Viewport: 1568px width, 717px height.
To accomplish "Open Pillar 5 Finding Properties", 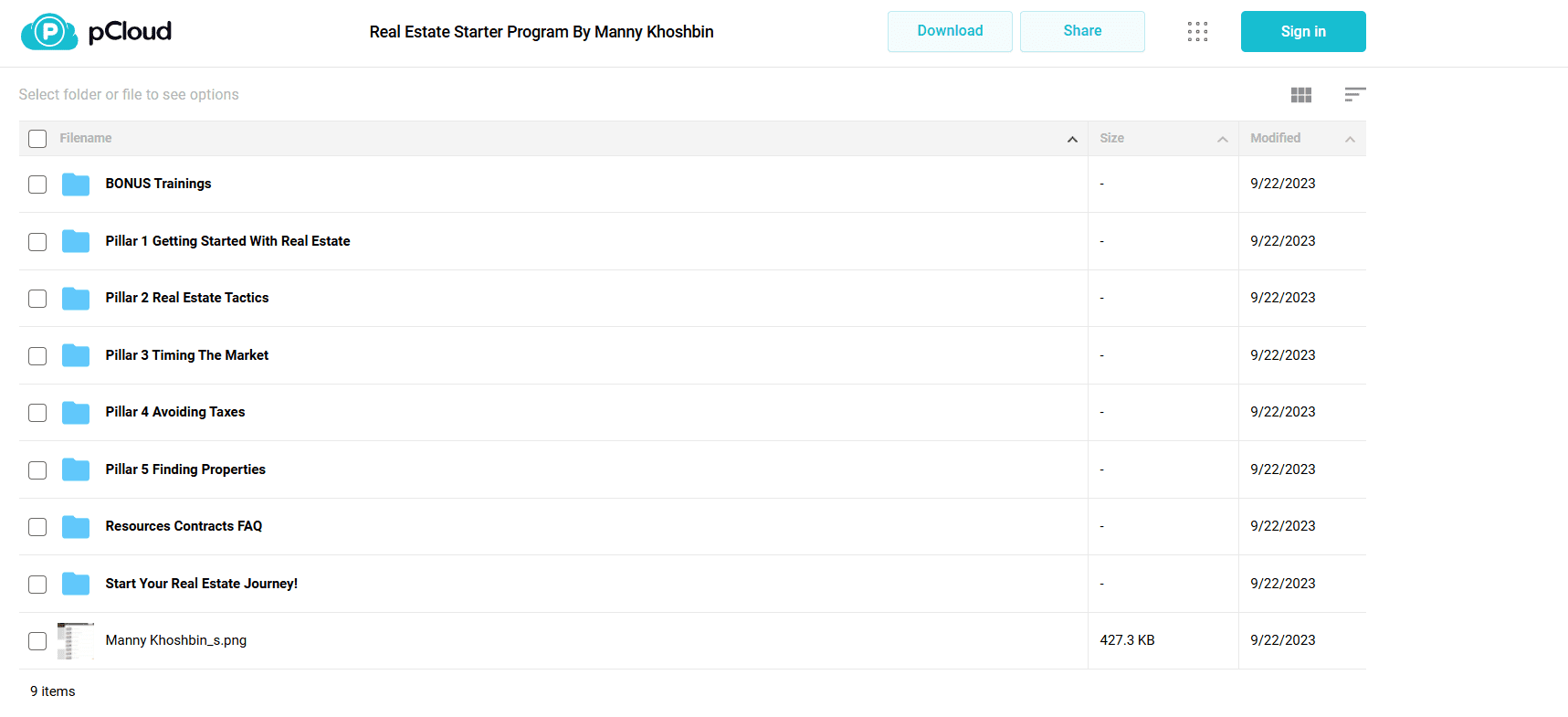I will (185, 469).
